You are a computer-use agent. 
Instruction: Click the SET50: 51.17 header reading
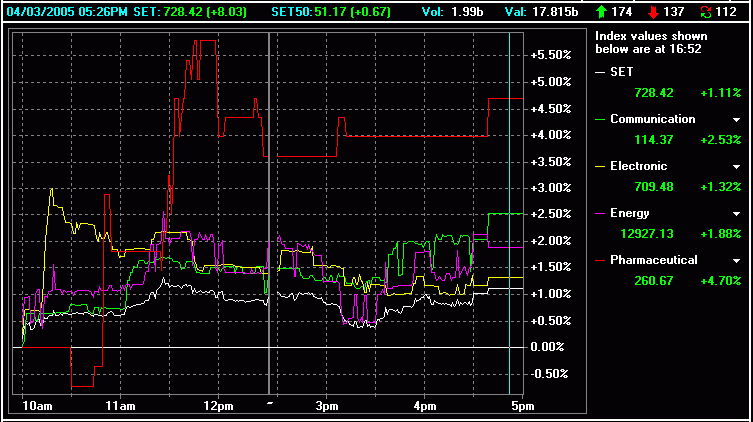click(331, 12)
